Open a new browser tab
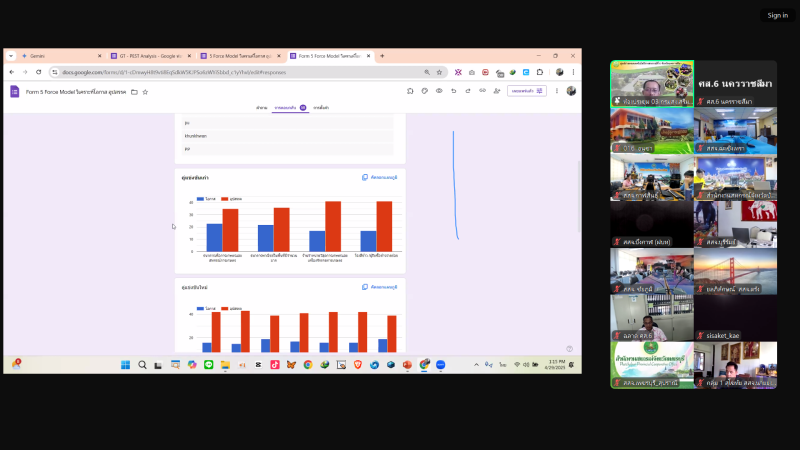Screen dimensions: 800x450 (x=382, y=56)
